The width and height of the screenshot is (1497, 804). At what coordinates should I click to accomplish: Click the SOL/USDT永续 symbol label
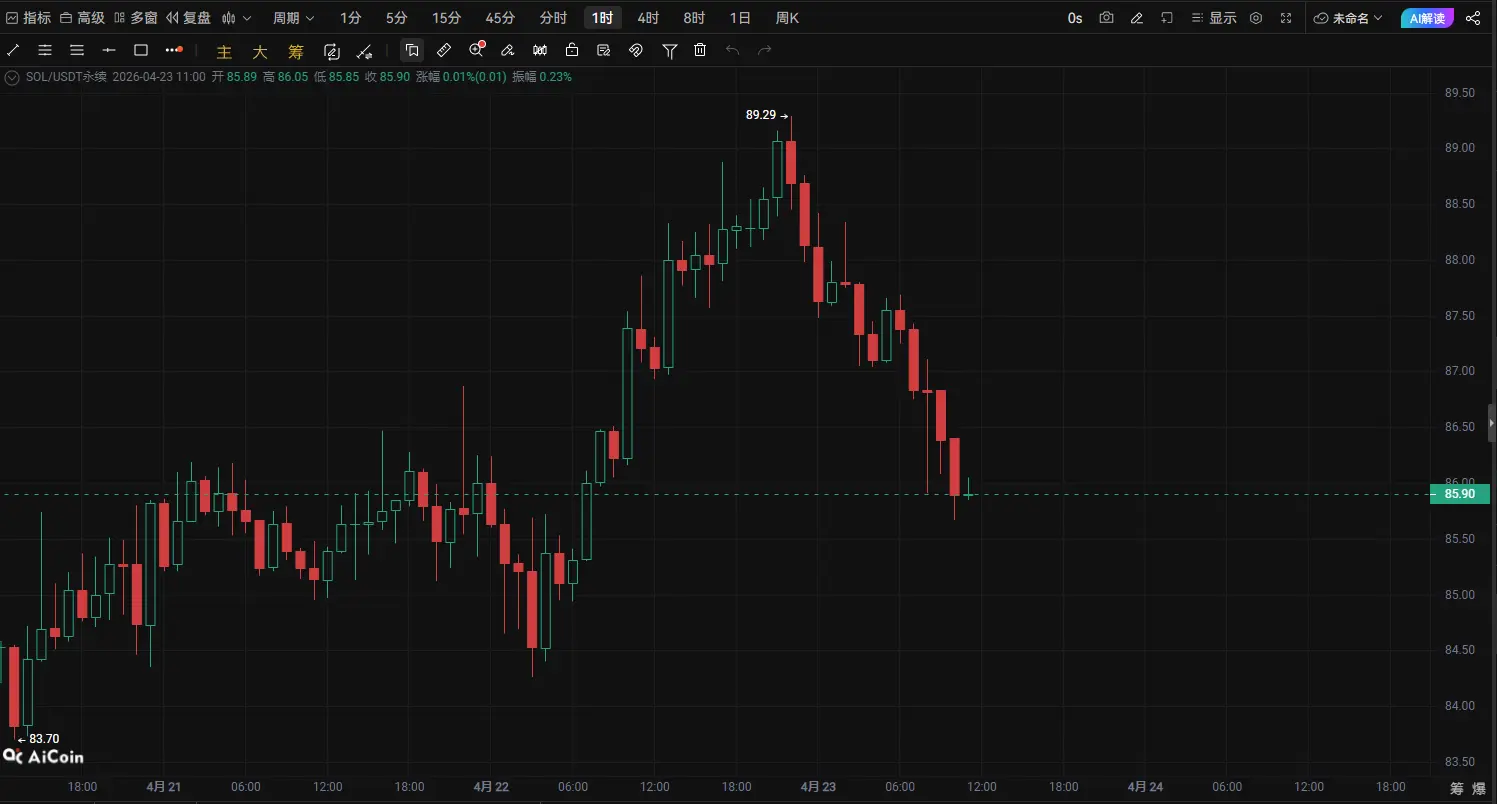pos(66,77)
